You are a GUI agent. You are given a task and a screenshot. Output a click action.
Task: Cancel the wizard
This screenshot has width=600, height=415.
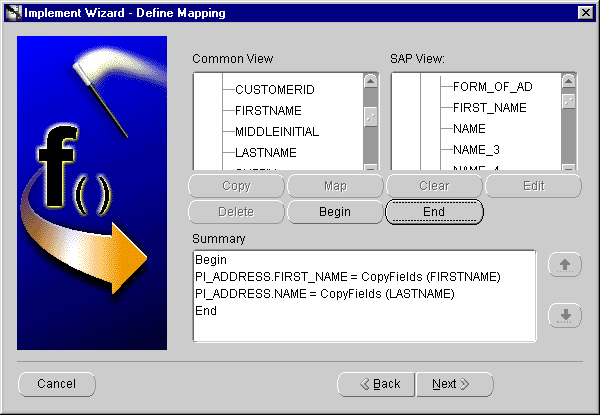(57, 384)
